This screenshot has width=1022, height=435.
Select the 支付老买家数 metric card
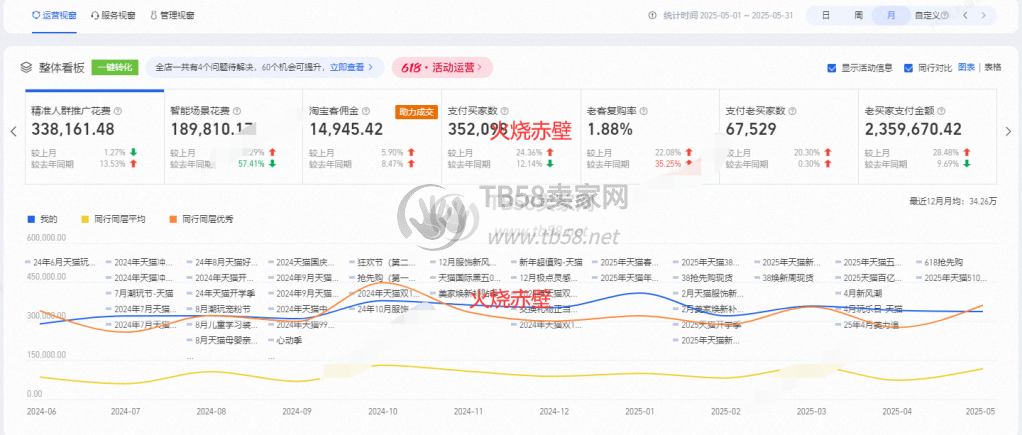coord(789,137)
